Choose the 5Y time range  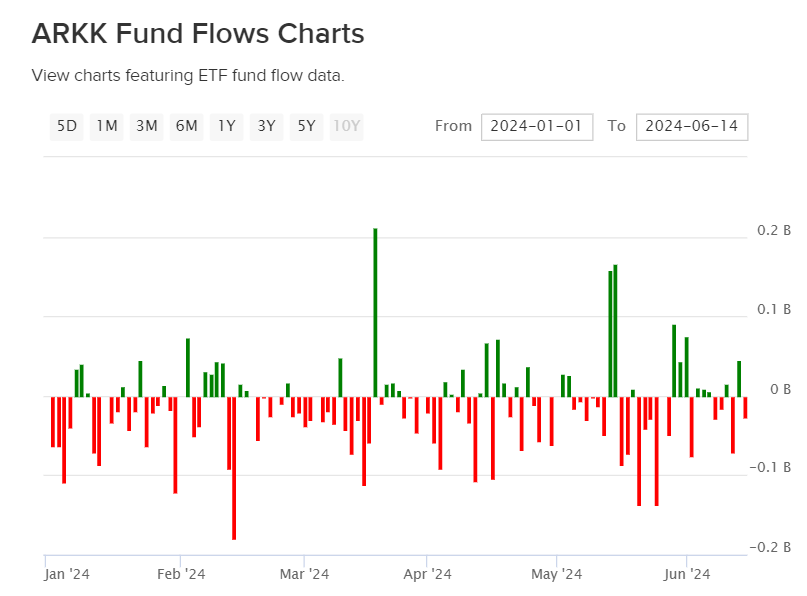(x=306, y=126)
